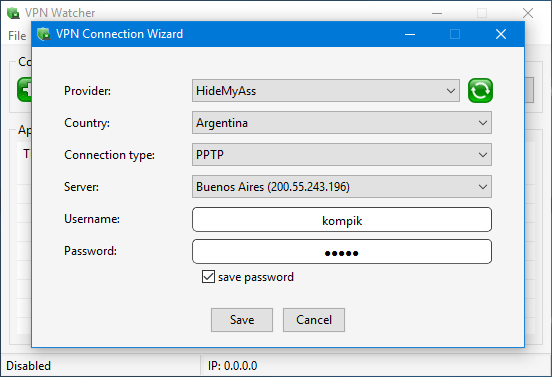The height and width of the screenshot is (377, 552).
Task: Click the Username: label
Action: pos(92,219)
